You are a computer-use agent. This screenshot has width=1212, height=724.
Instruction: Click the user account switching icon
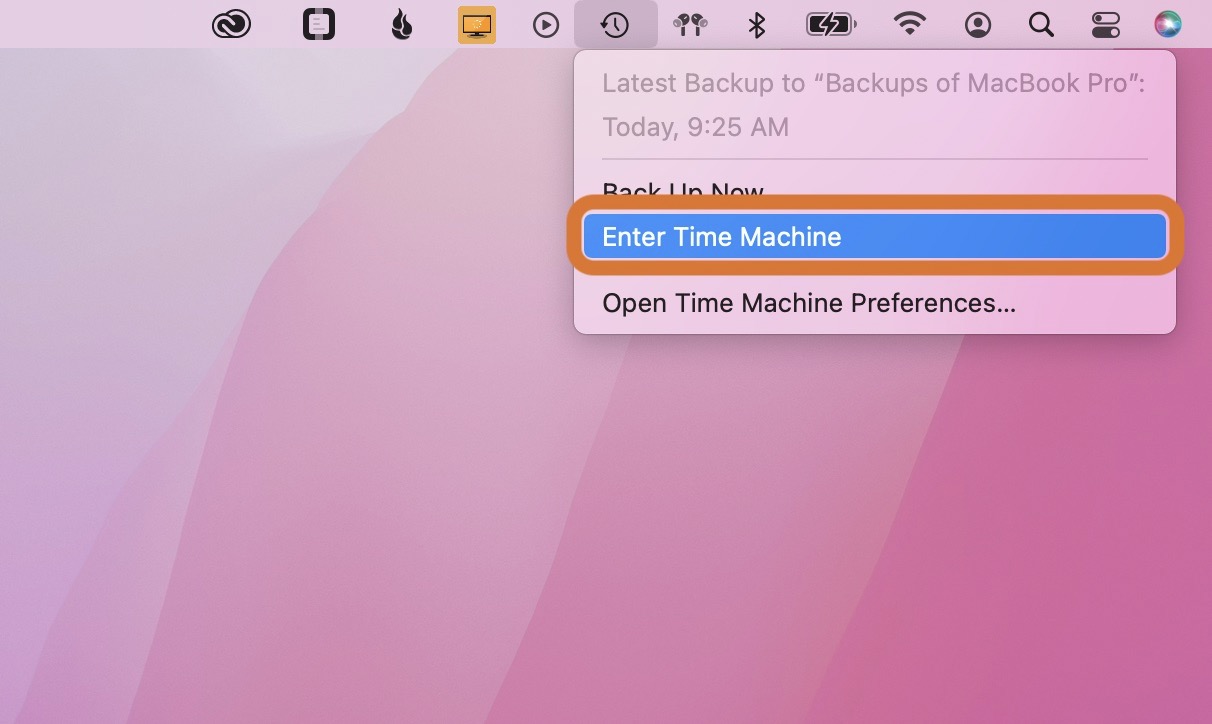978,24
